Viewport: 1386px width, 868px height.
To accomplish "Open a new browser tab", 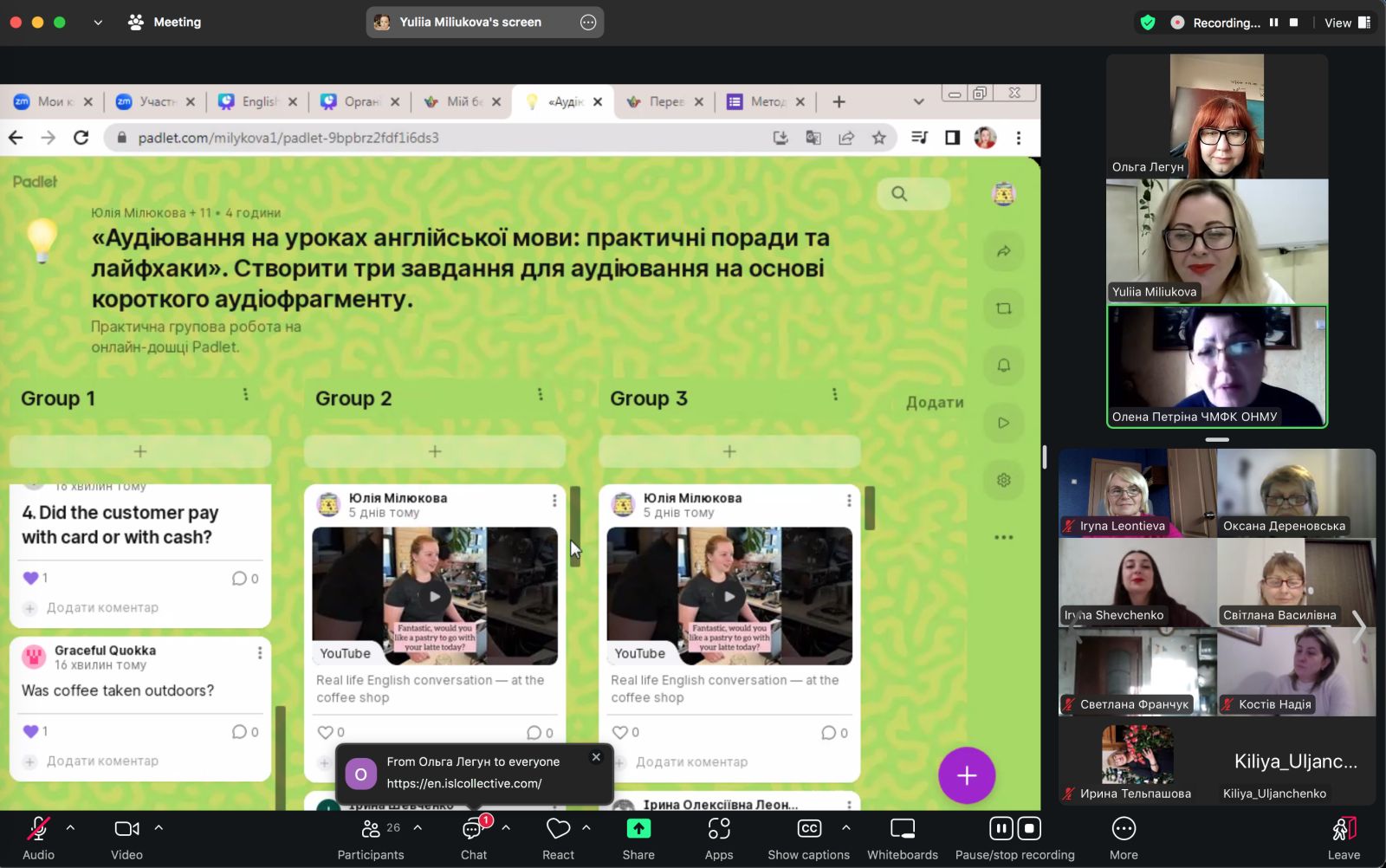I will click(x=839, y=102).
